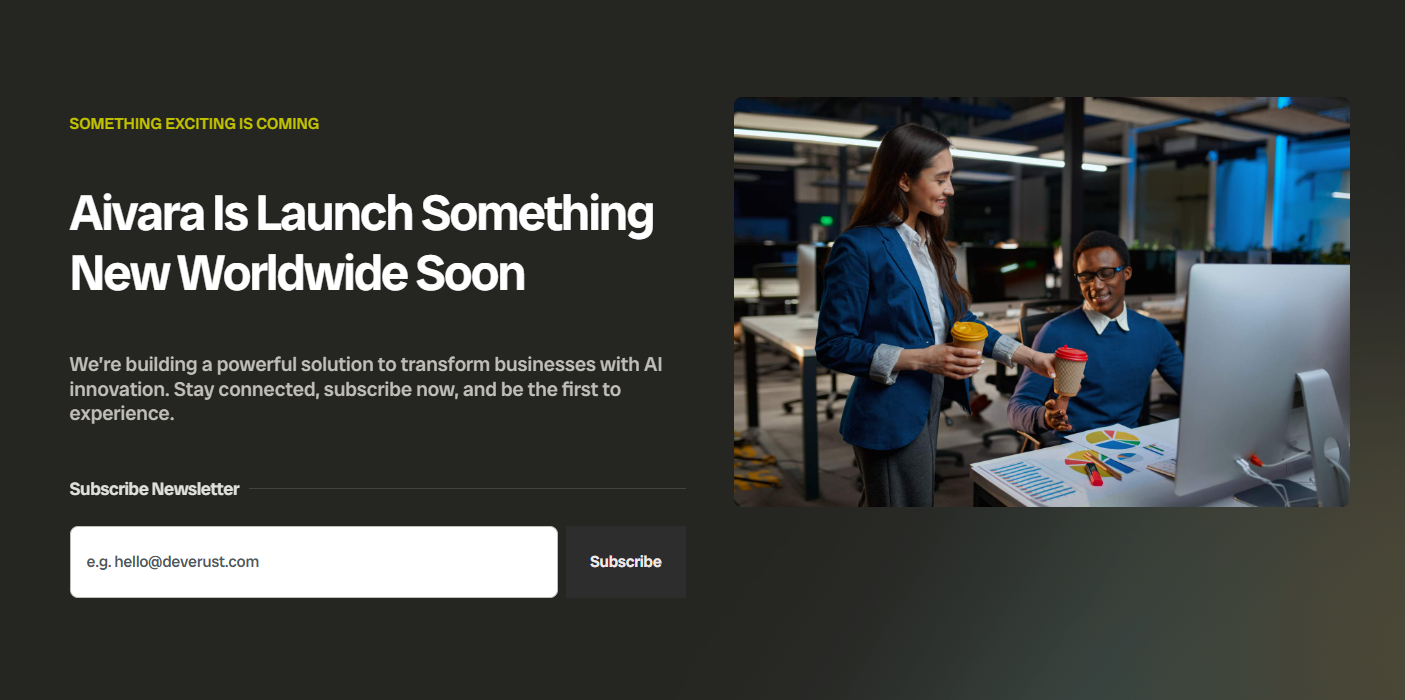Click the "New Worldwide Soon" headline line
The image size is (1405, 700).
(297, 273)
